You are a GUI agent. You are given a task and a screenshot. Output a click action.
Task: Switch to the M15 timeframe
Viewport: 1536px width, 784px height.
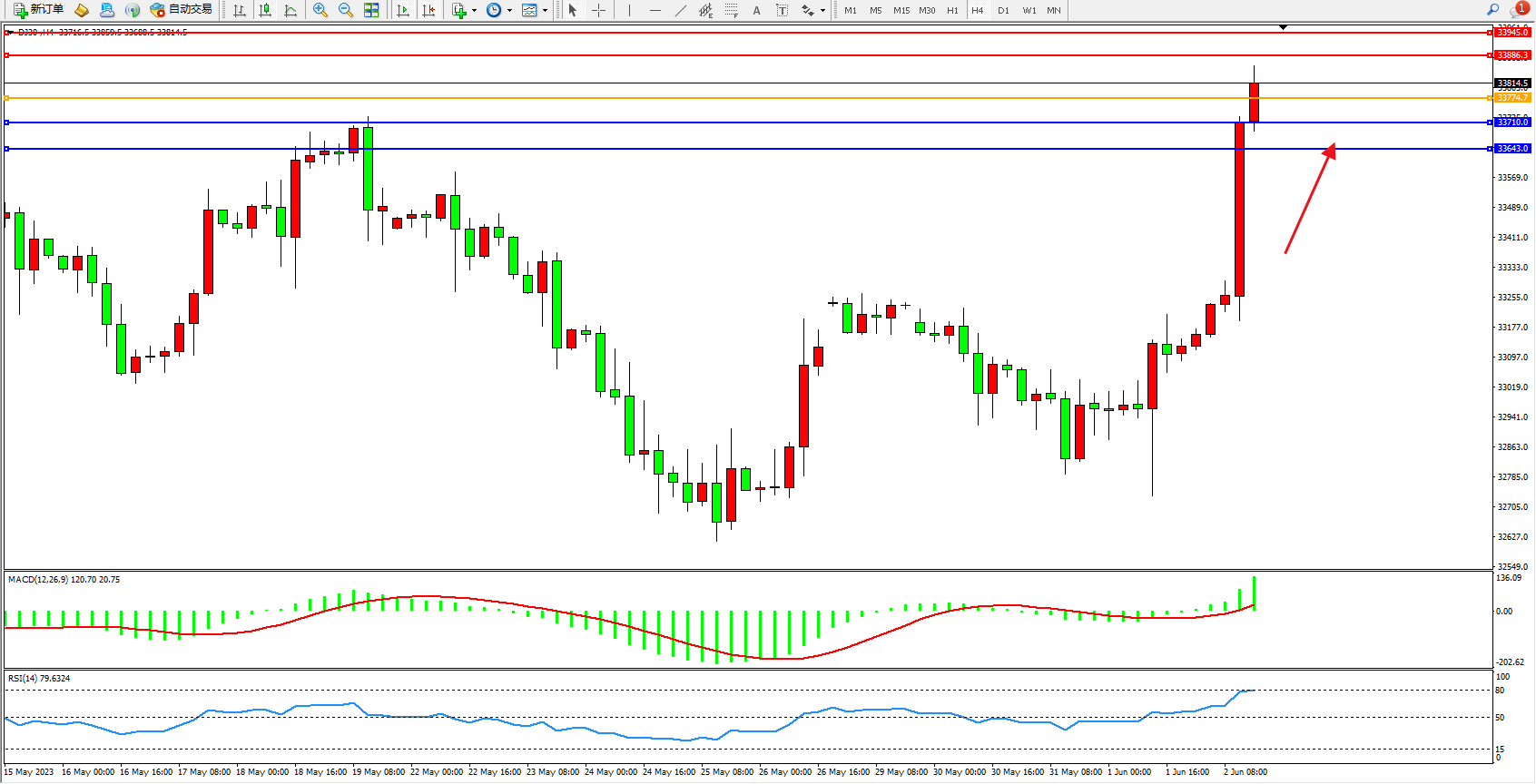tap(901, 11)
